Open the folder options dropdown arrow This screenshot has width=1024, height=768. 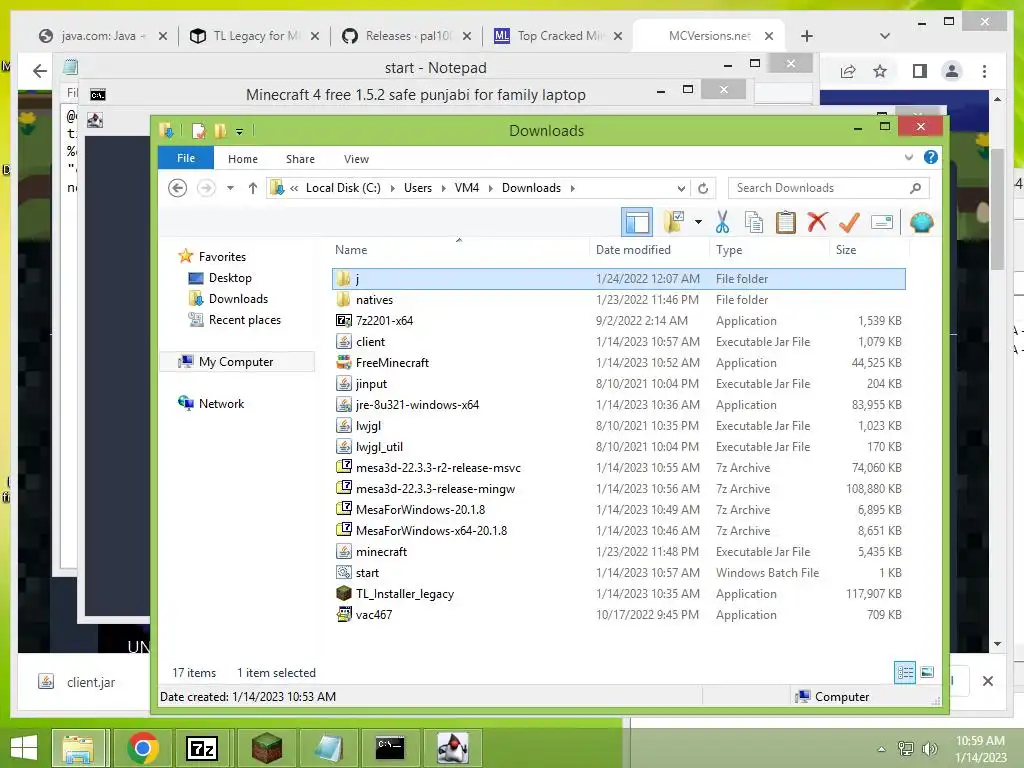pyautogui.click(x=698, y=222)
